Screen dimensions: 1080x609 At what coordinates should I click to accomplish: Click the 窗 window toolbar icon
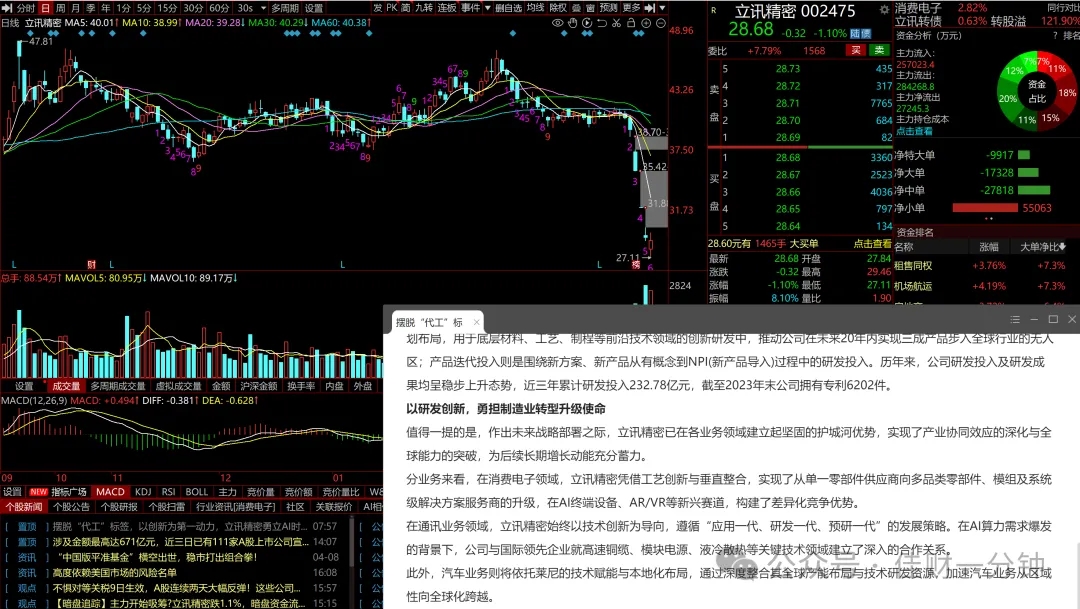pos(591,8)
